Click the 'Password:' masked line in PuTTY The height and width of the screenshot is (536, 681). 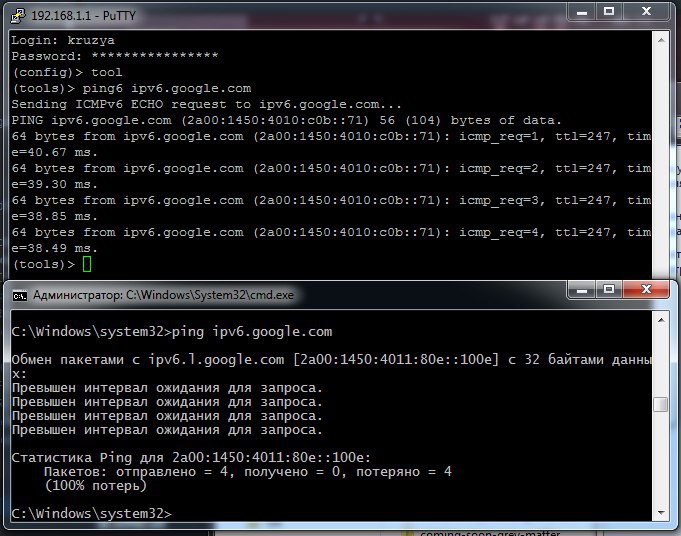(115, 56)
